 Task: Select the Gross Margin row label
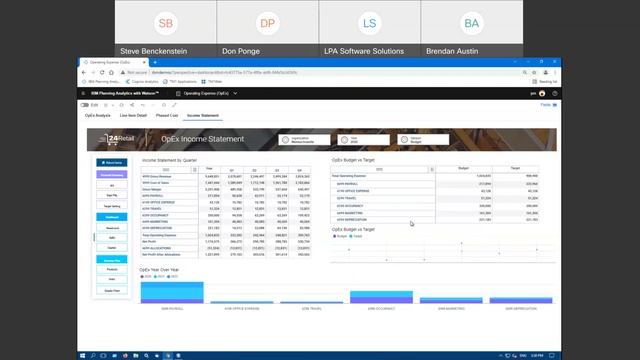tap(151, 189)
